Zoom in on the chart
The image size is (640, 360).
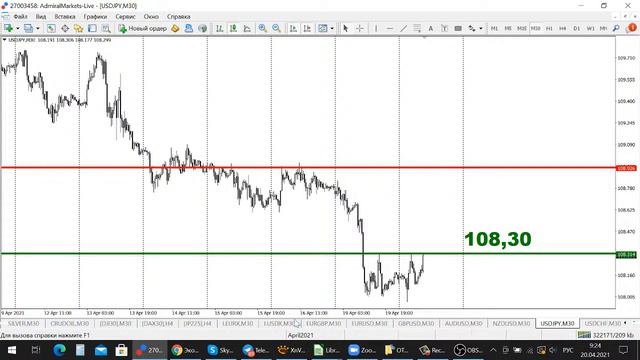click(x=262, y=28)
